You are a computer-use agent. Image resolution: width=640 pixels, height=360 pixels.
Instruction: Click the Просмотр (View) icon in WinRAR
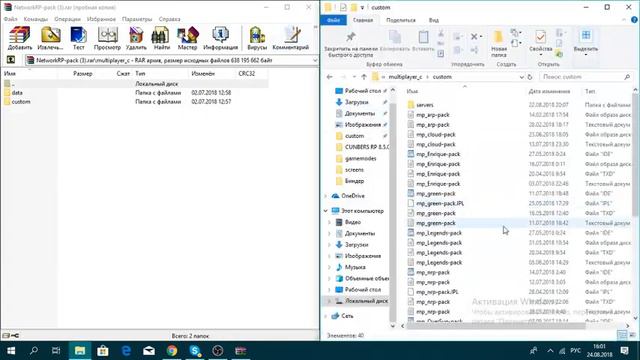pos(107,38)
